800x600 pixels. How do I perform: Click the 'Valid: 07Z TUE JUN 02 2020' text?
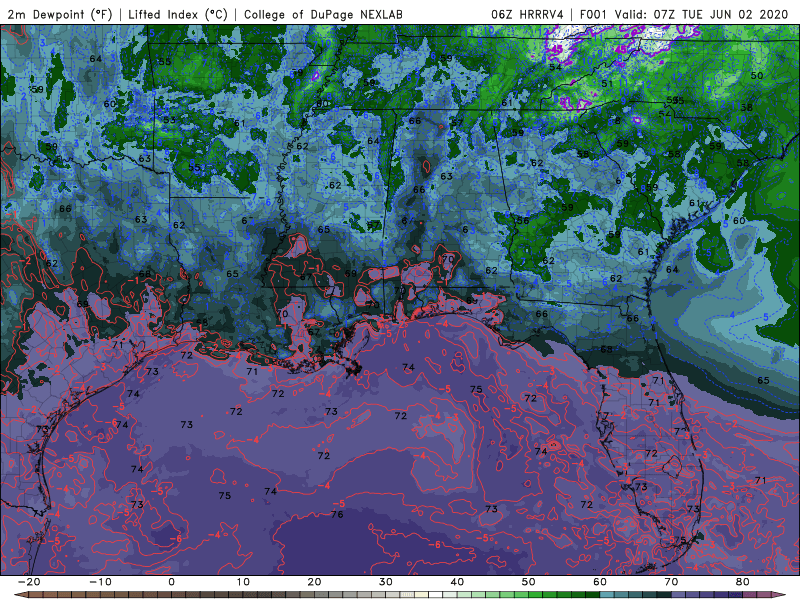coord(702,14)
